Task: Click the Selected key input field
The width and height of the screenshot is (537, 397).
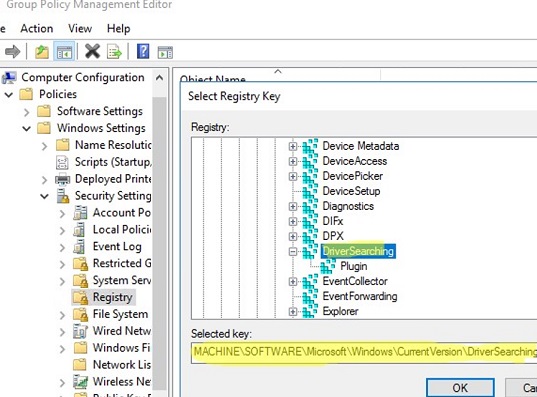Action: click(364, 352)
